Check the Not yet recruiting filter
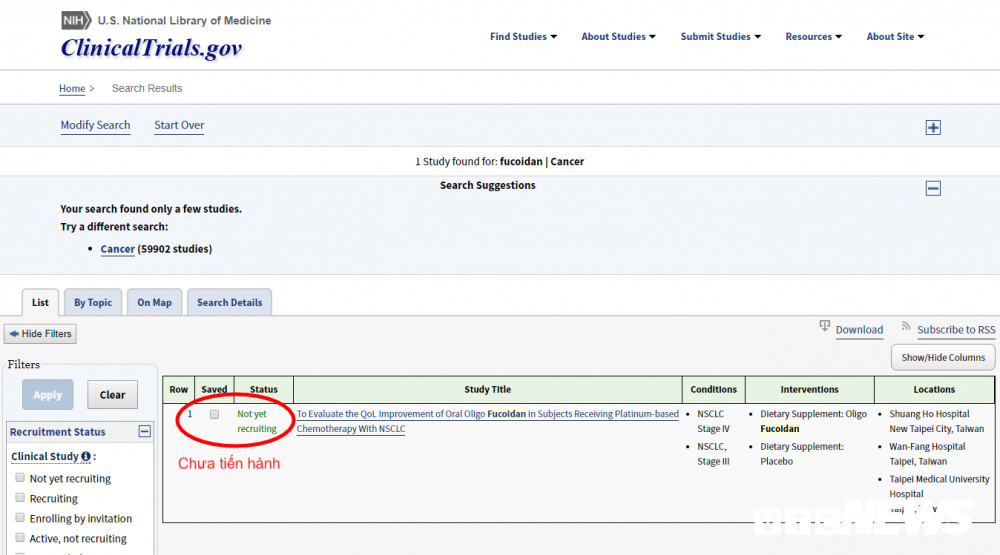The width and height of the screenshot is (1000, 555). point(20,478)
